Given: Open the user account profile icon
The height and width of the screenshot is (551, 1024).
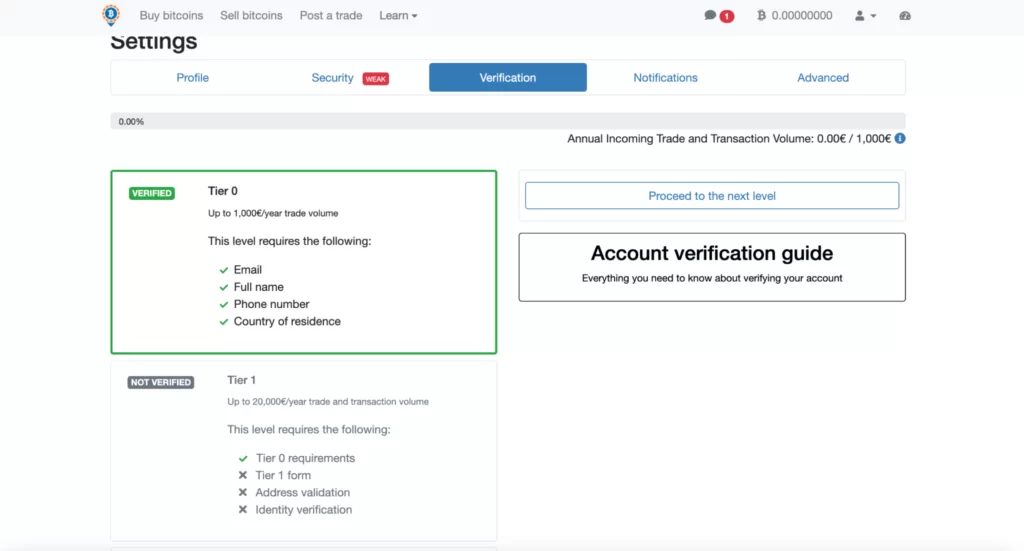Looking at the screenshot, I should [859, 16].
